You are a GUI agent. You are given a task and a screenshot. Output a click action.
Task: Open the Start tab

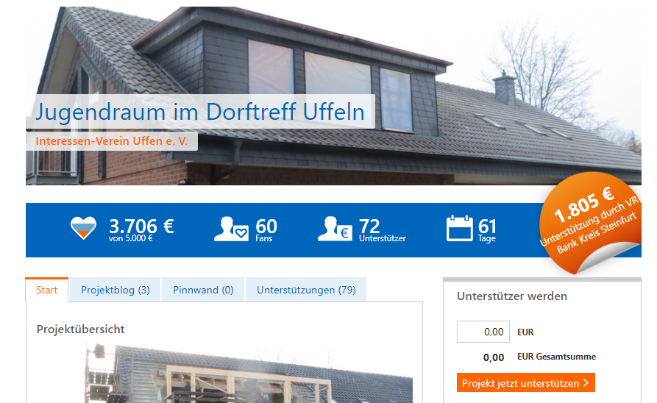coord(47,290)
